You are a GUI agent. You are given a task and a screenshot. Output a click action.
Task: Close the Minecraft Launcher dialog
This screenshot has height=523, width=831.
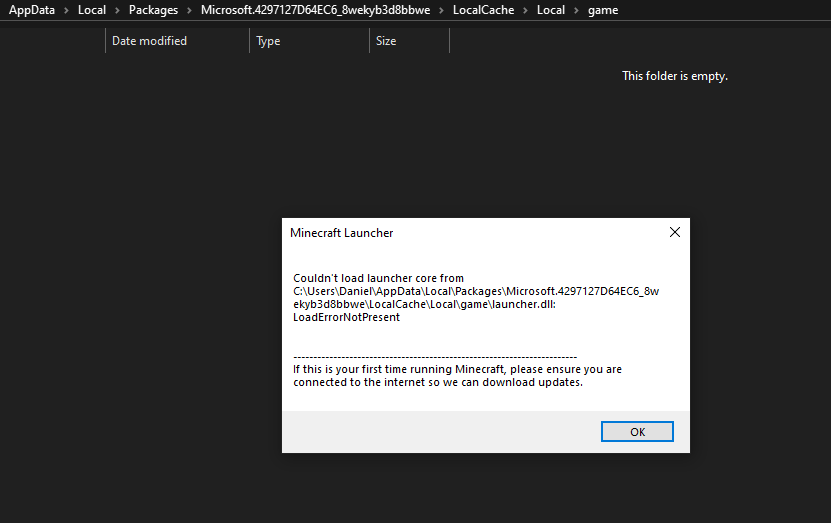tap(675, 232)
